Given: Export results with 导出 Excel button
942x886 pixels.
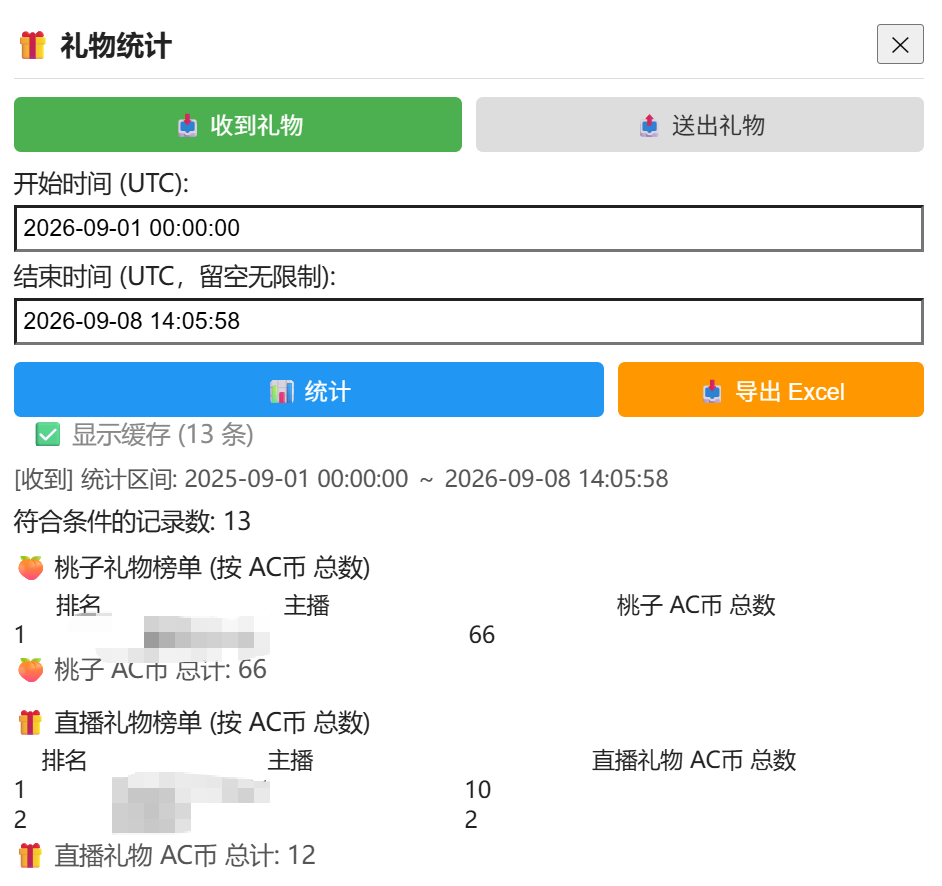Looking at the screenshot, I should click(x=771, y=389).
